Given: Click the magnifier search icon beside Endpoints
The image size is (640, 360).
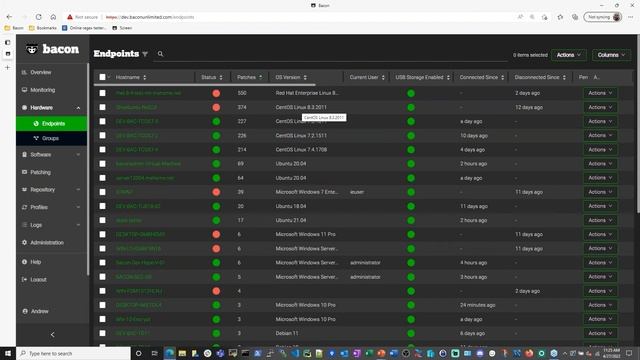Looking at the screenshot, I should (x=160, y=54).
